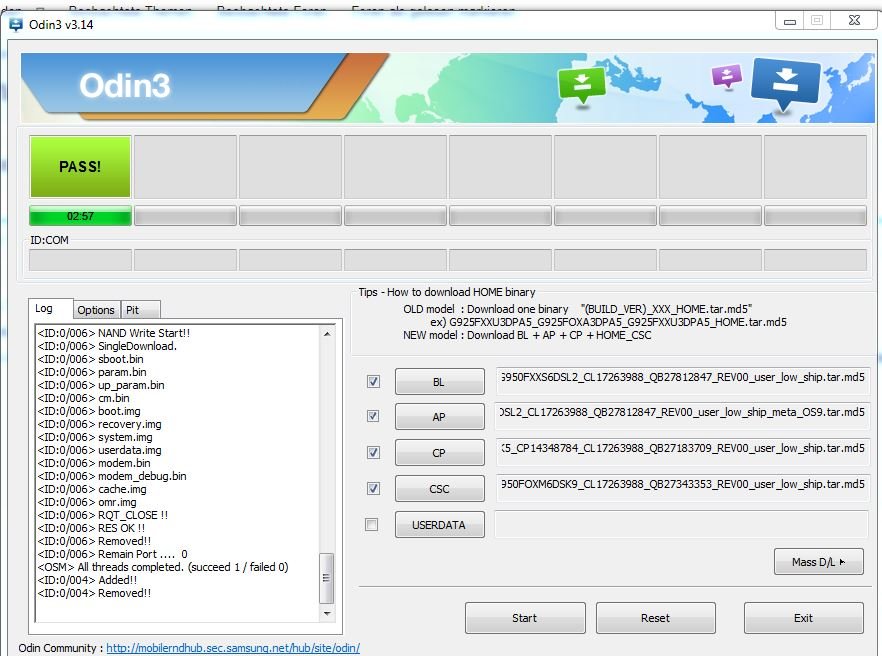
Task: Close the Odin3 window
Action: coord(854,21)
